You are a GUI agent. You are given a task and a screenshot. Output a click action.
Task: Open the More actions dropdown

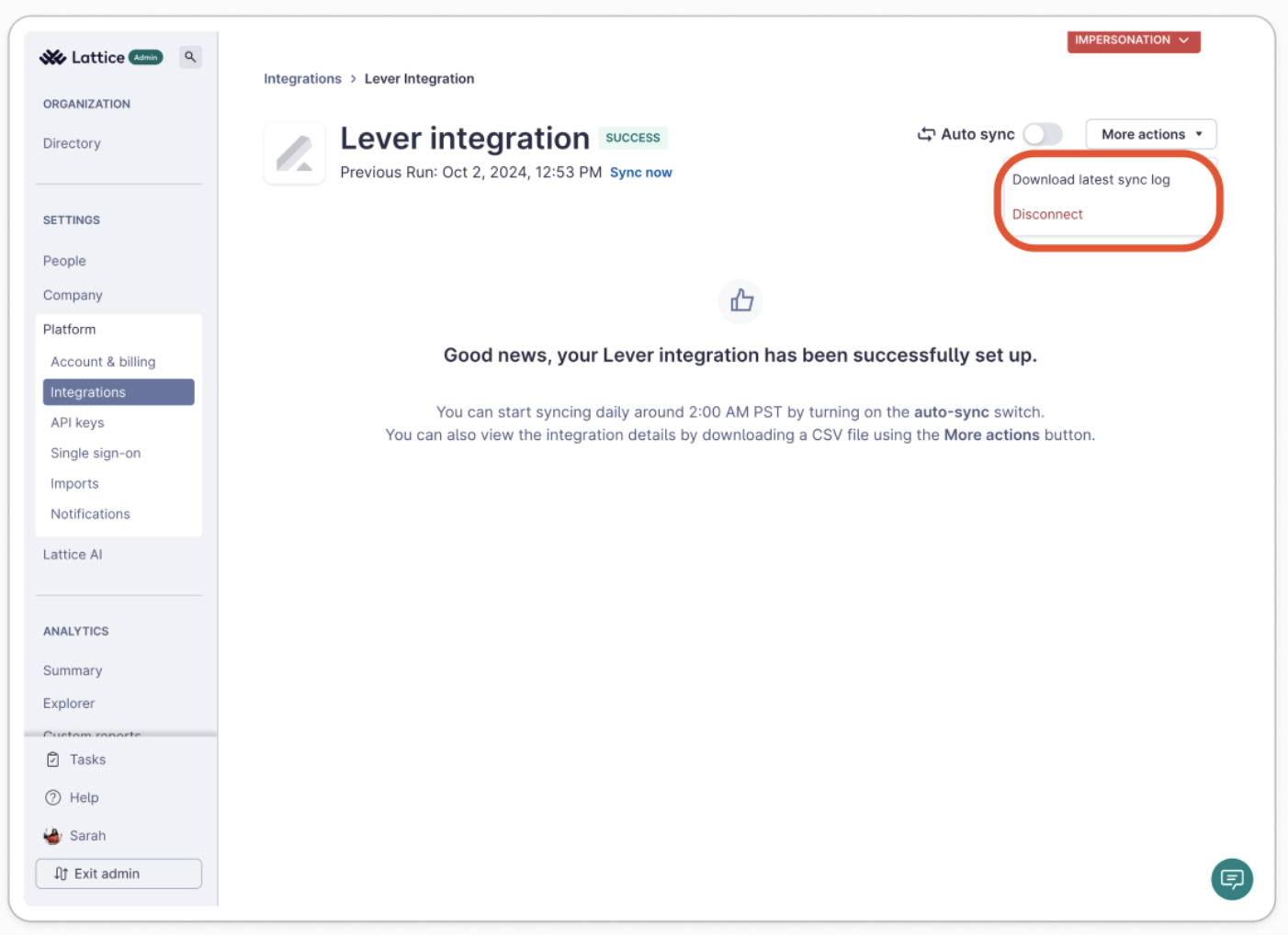point(1151,134)
